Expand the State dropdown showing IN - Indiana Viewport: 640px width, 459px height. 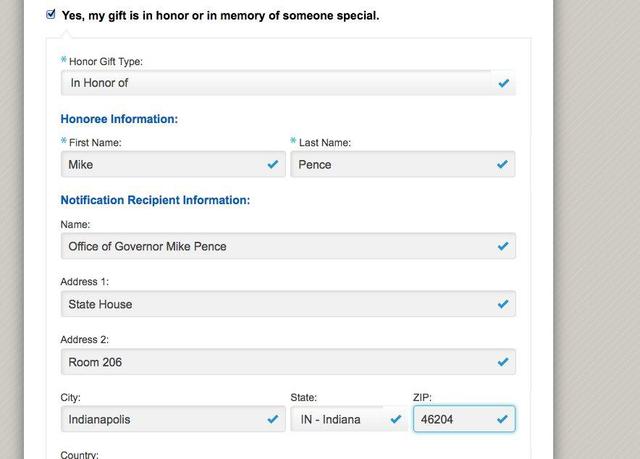click(x=340, y=419)
